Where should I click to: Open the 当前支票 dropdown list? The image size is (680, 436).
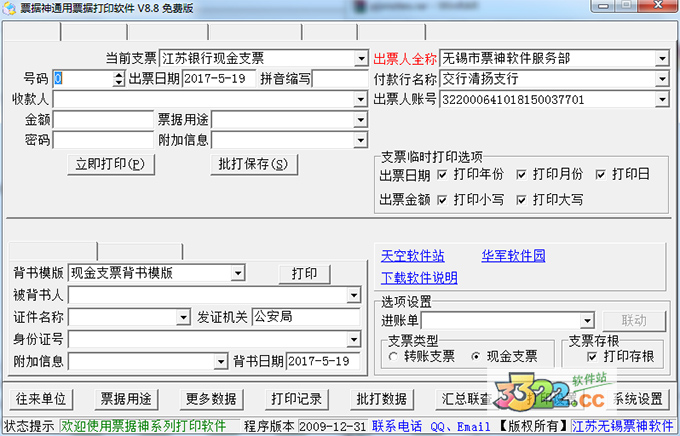click(361, 58)
